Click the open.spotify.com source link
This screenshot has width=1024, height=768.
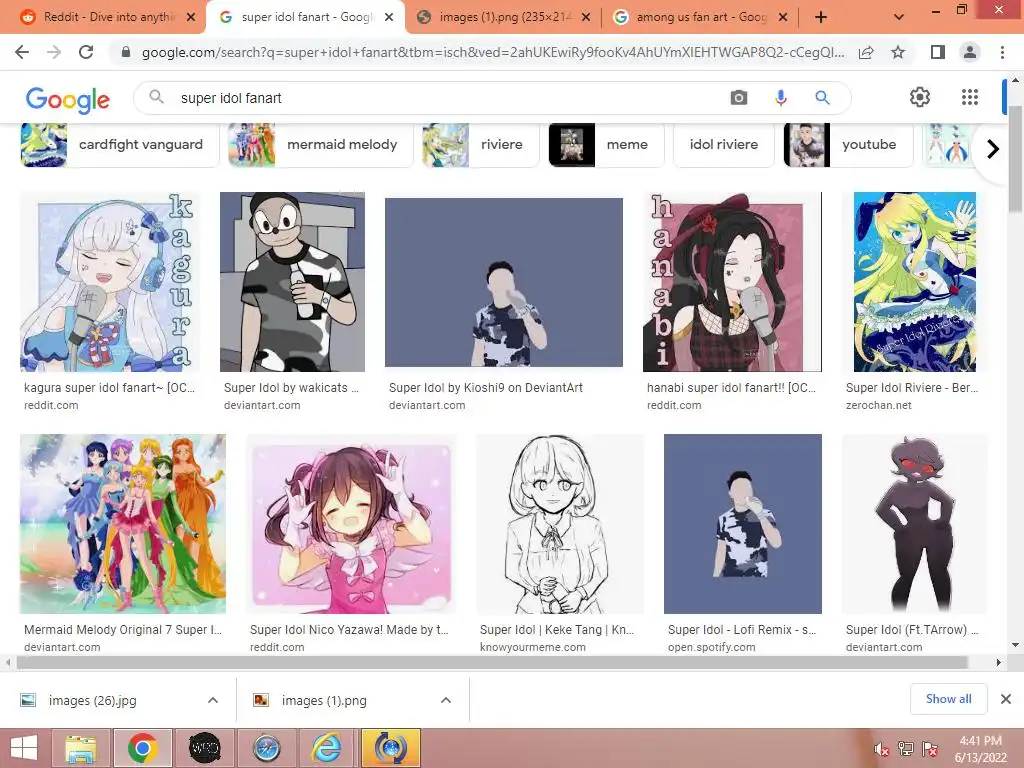coord(711,647)
